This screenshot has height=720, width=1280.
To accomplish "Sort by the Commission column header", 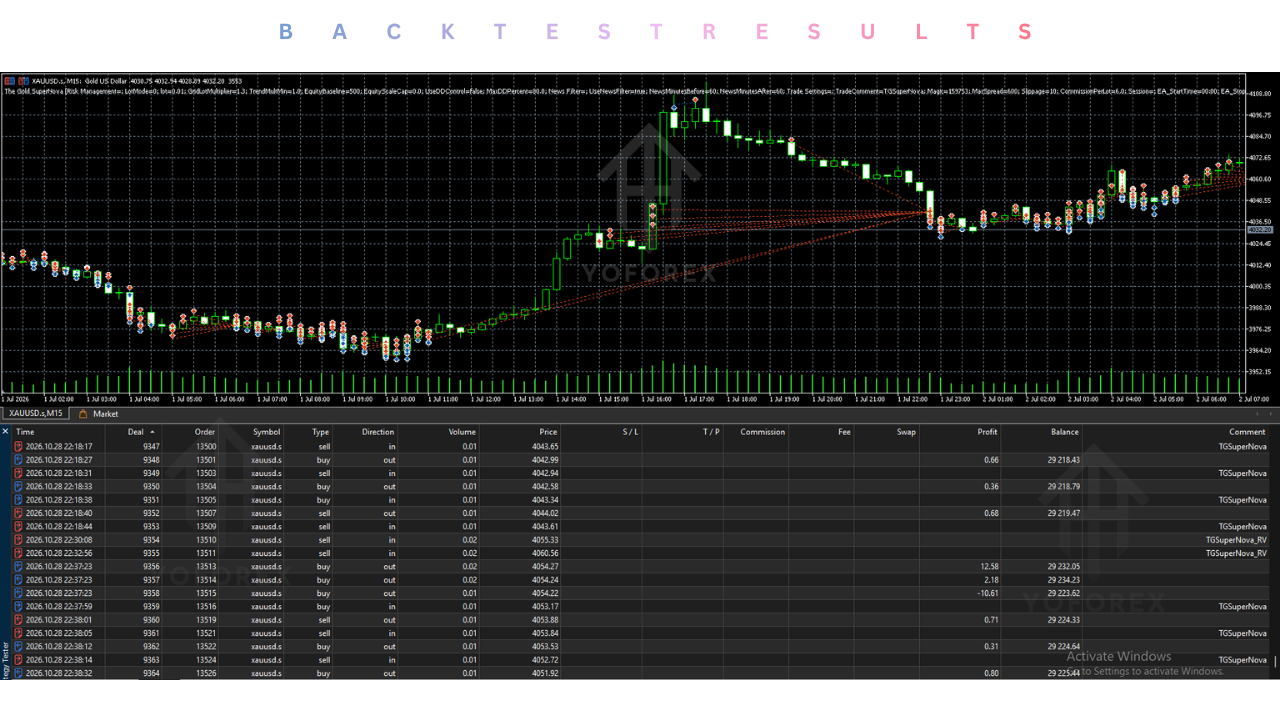I will coord(763,432).
